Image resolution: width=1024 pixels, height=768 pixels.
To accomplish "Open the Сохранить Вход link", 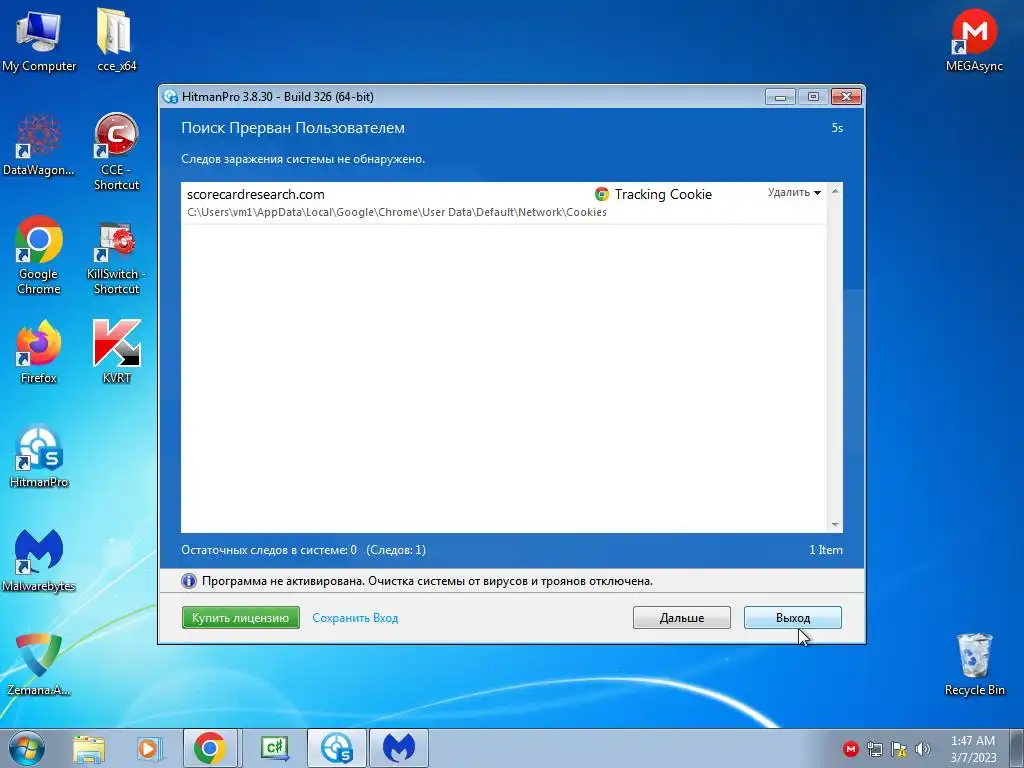I will [355, 618].
